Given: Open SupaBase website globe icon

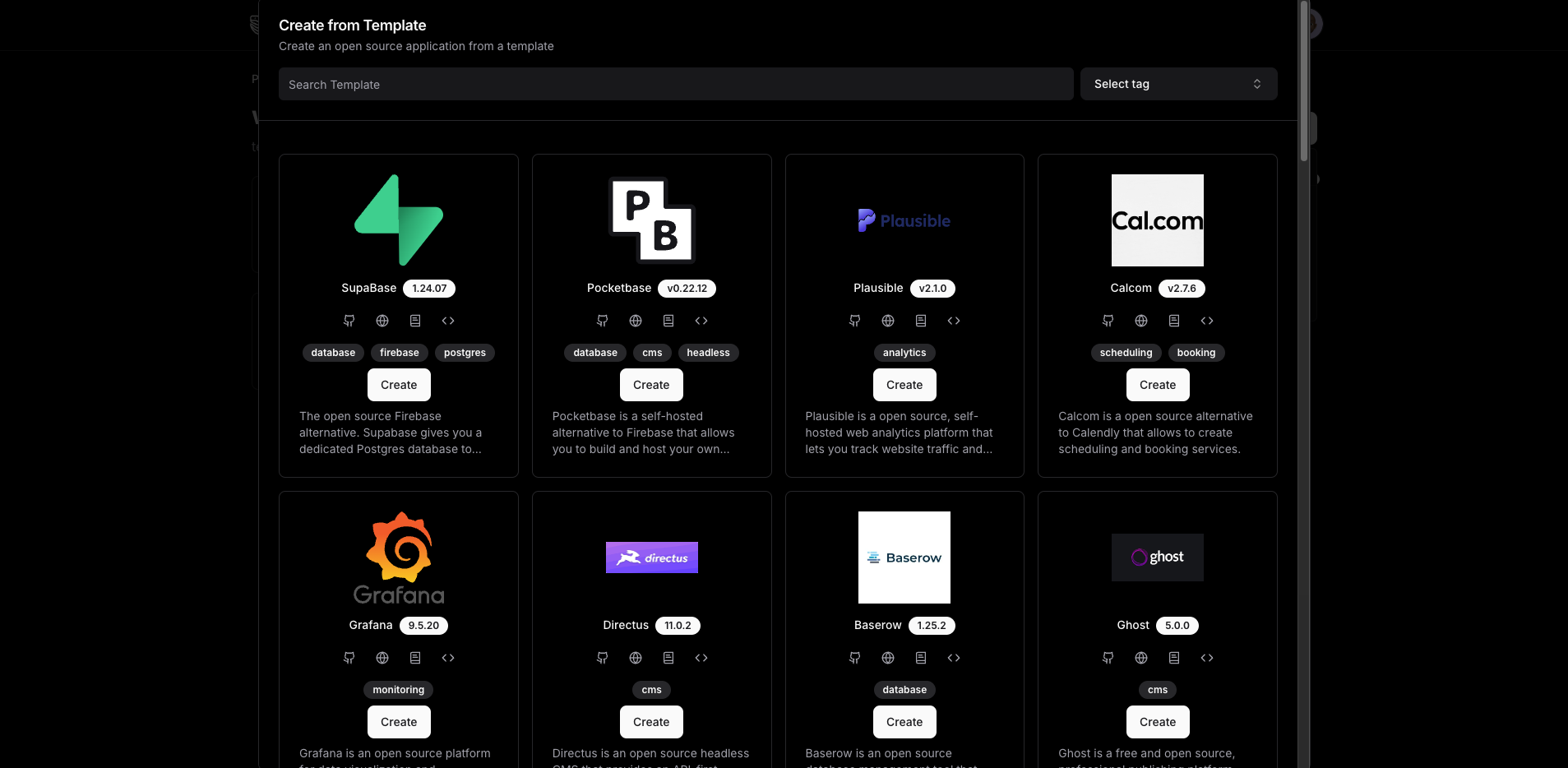Looking at the screenshot, I should [x=382, y=321].
